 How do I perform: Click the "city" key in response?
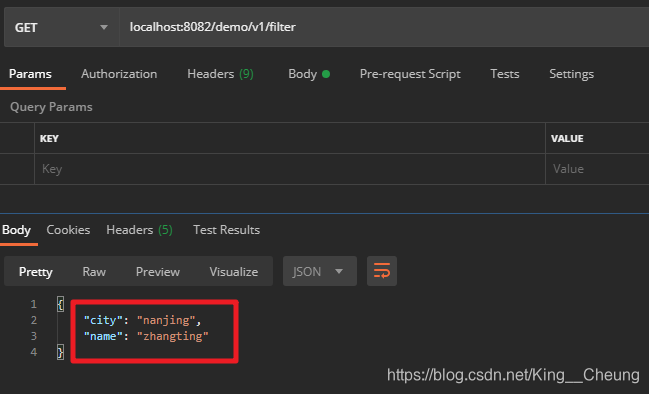pos(103,320)
